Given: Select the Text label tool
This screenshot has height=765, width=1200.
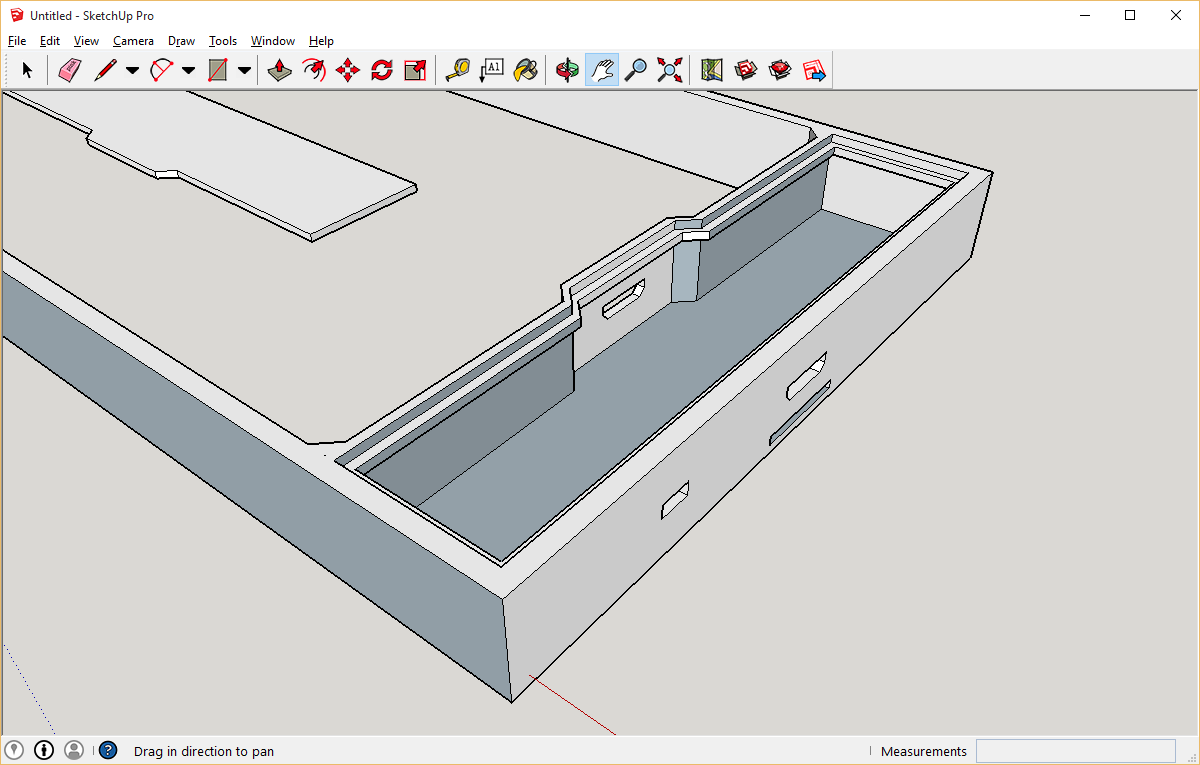Looking at the screenshot, I should point(491,70).
